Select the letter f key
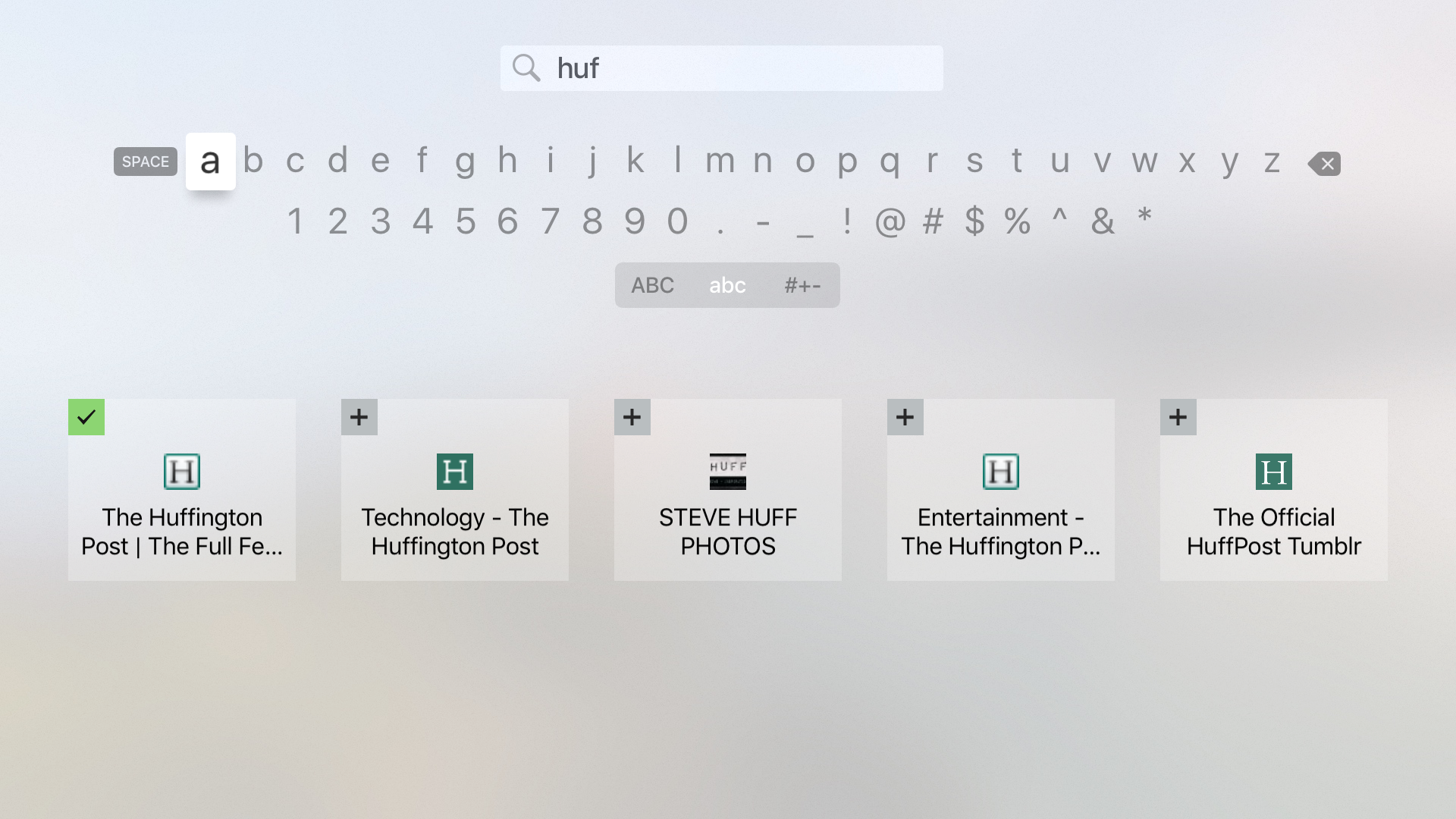1456x819 pixels. (422, 161)
